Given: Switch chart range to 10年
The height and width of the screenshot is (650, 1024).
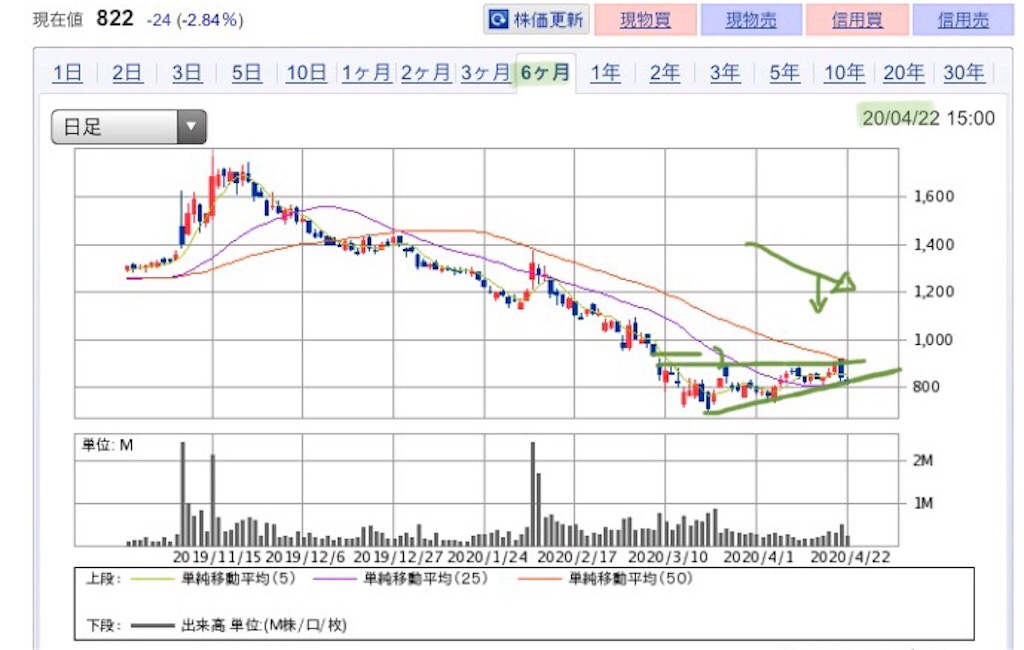Looking at the screenshot, I should pyautogui.click(x=844, y=73).
